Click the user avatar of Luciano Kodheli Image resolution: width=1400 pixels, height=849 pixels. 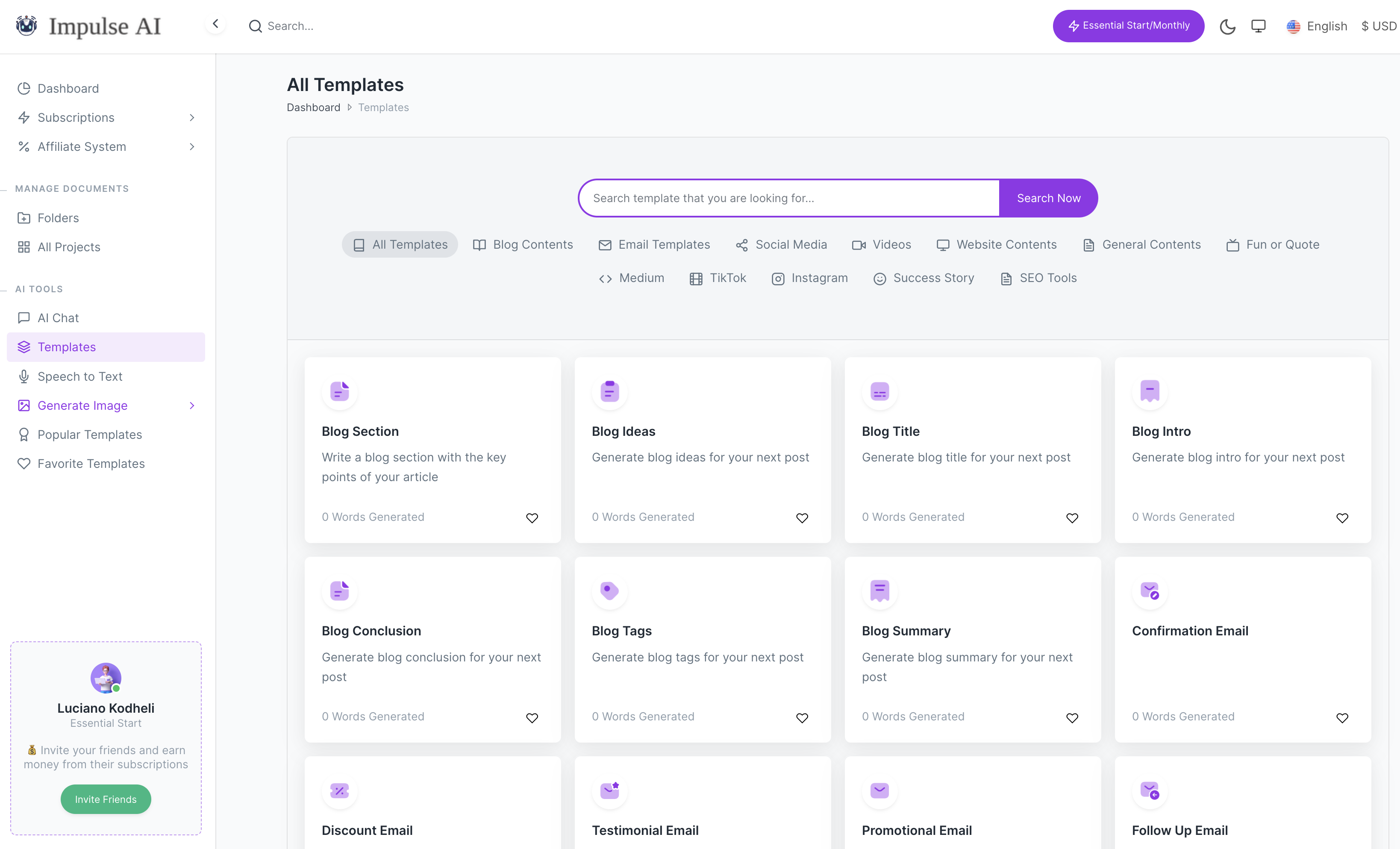(106, 677)
